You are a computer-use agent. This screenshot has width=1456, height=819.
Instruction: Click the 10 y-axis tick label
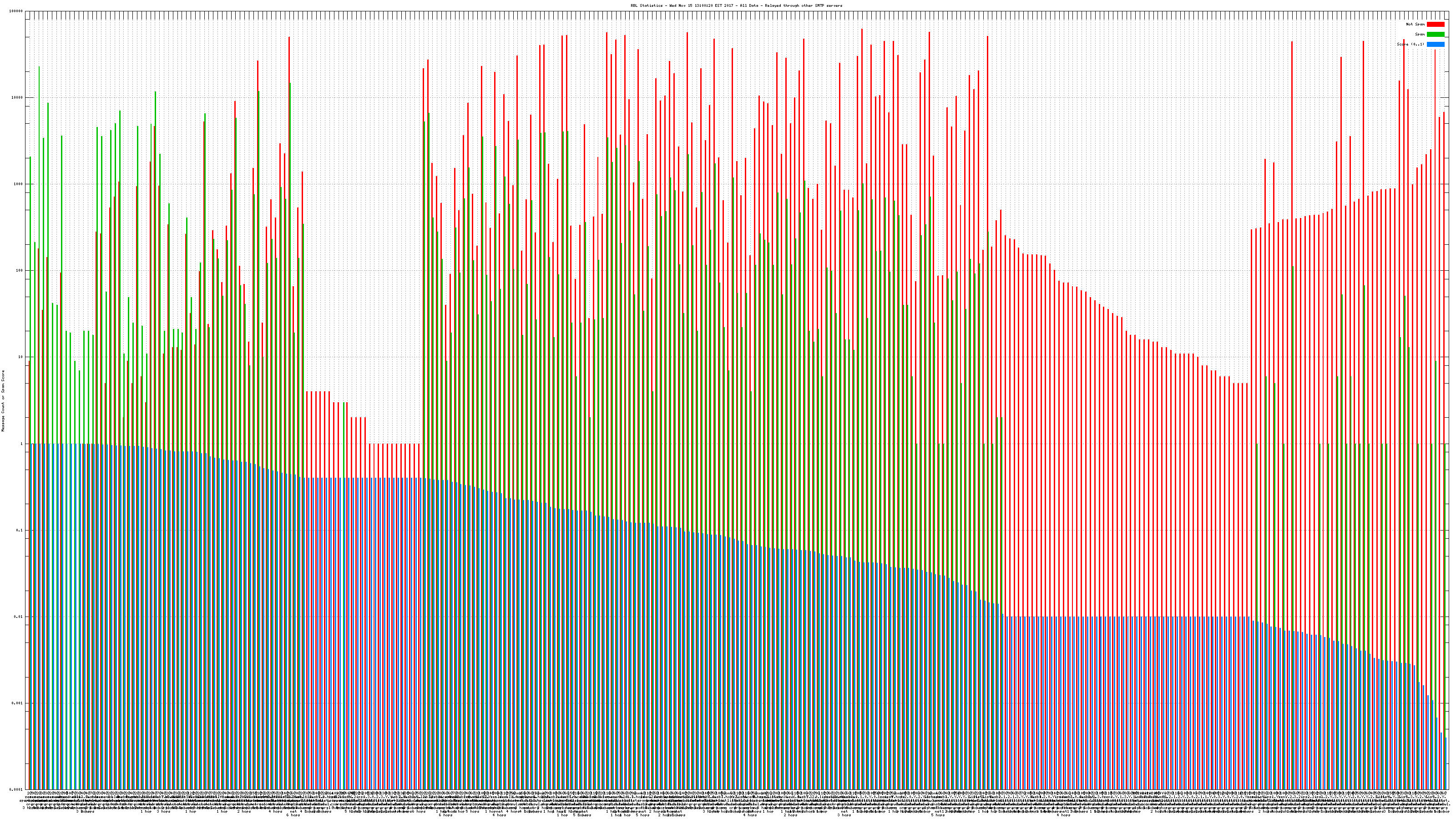click(21, 357)
